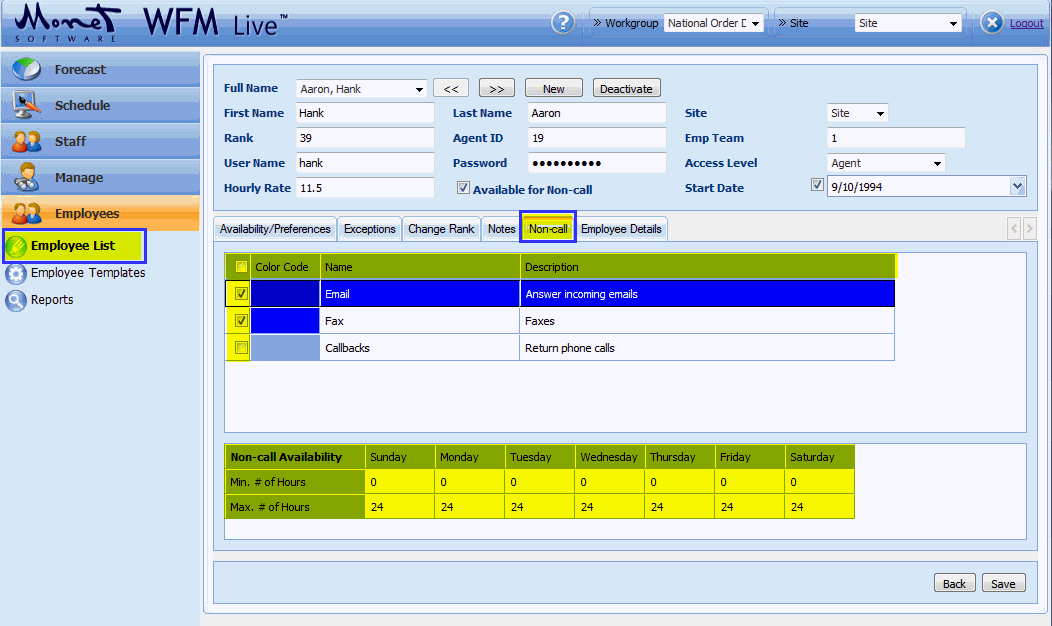Click the Hourly Rate input field

365,188
